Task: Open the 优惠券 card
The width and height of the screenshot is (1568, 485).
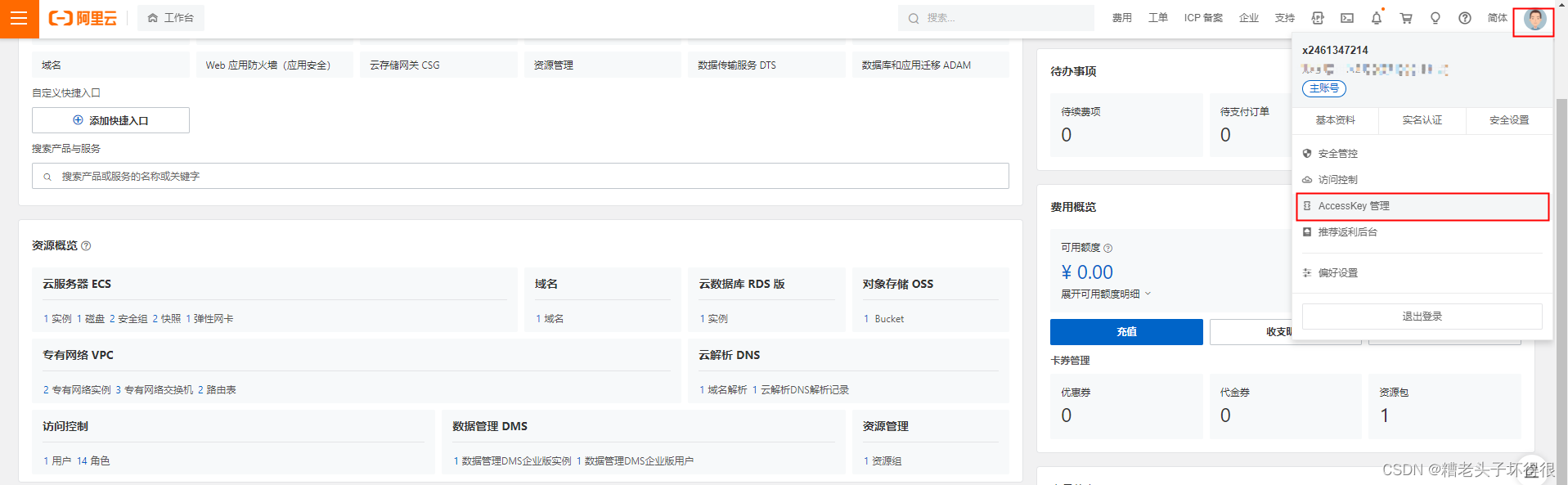Action: [x=1126, y=406]
